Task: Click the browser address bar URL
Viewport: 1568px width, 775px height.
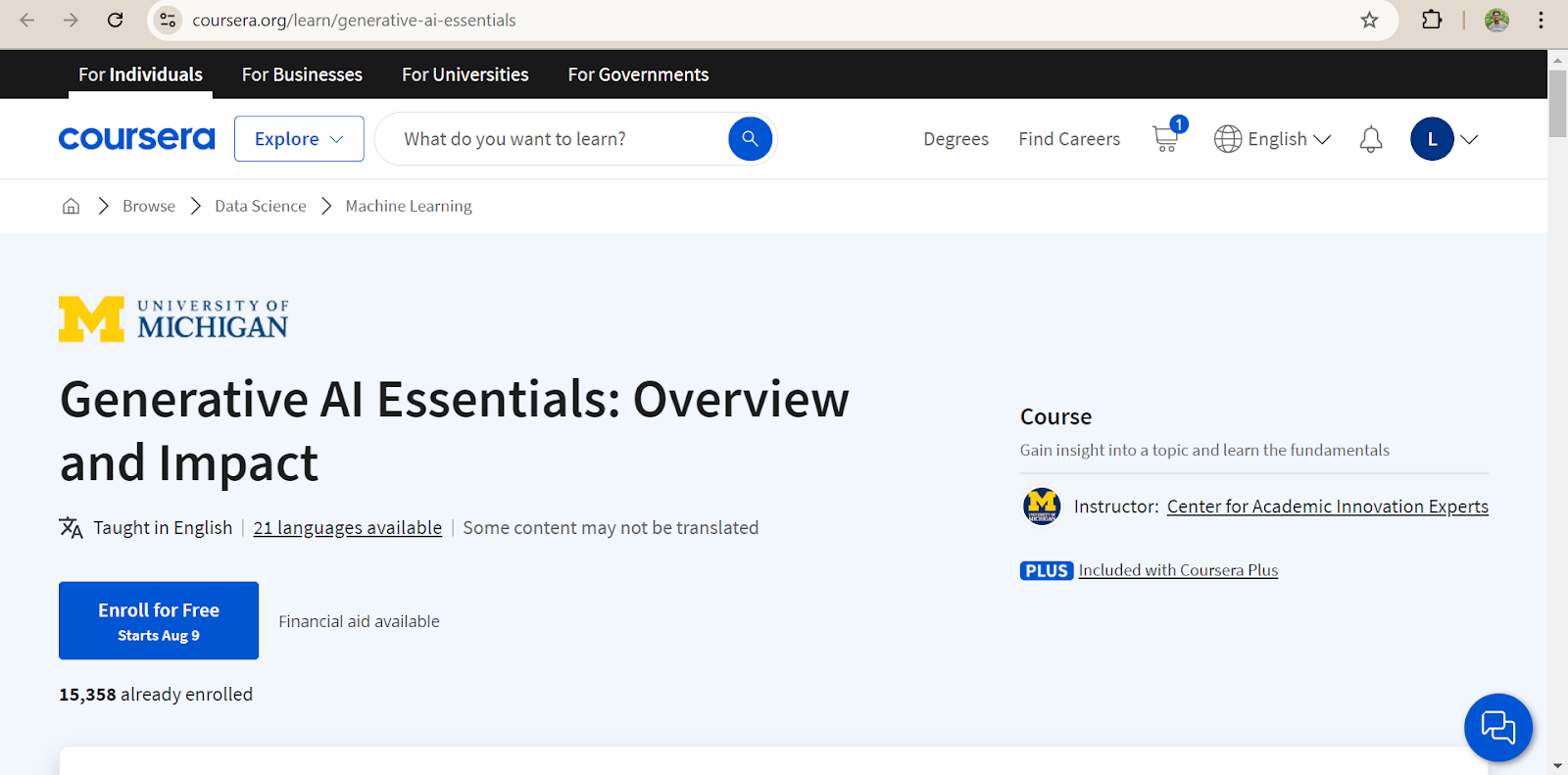Action: pos(354,20)
